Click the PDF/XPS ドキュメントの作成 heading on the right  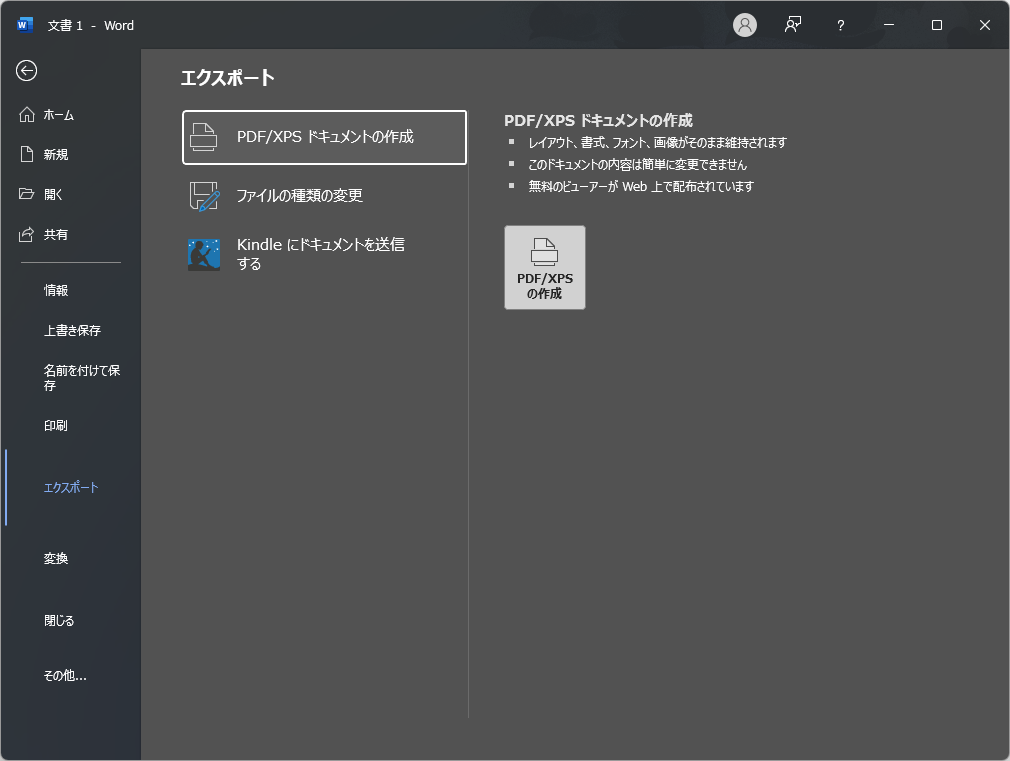click(x=598, y=120)
